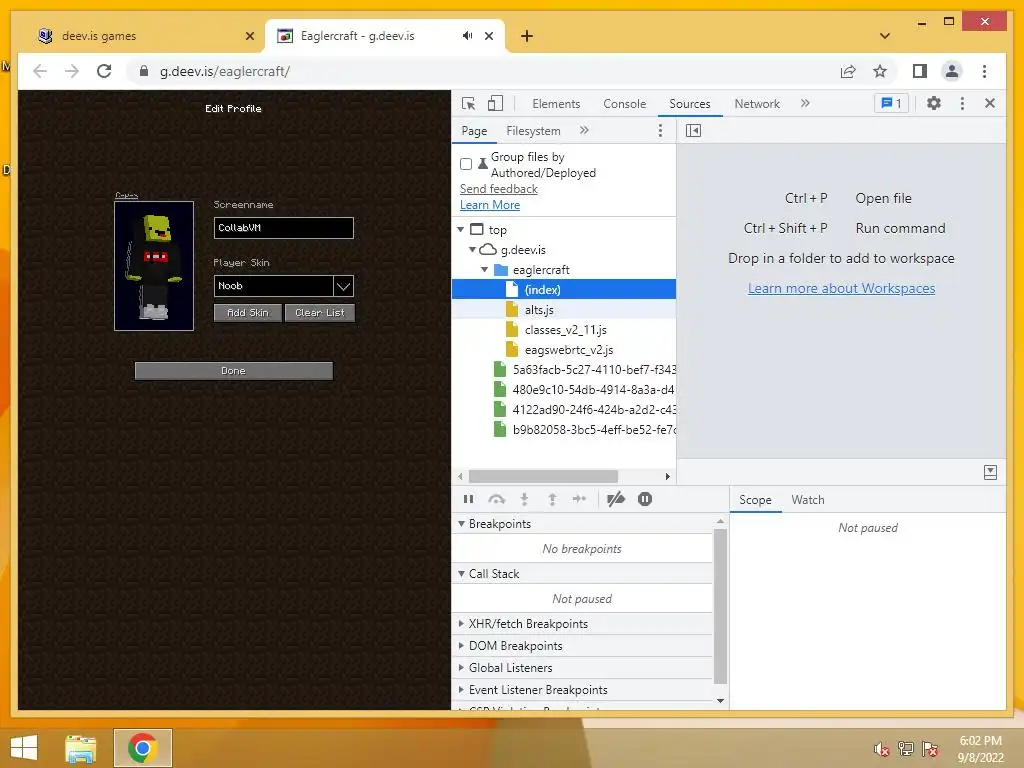Click the Send feedback link

pyautogui.click(x=498, y=189)
